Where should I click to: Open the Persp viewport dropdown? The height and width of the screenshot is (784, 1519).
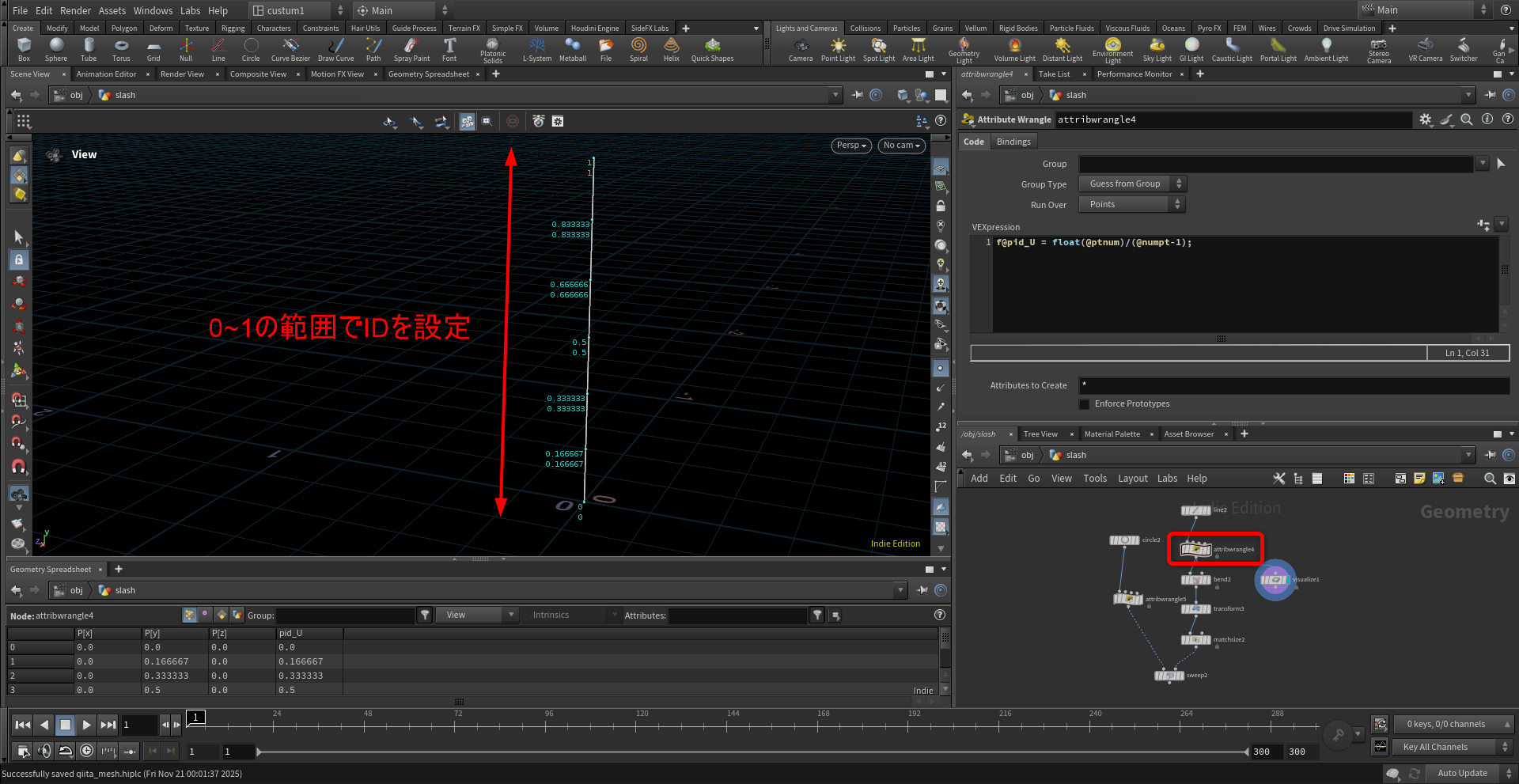coord(852,146)
